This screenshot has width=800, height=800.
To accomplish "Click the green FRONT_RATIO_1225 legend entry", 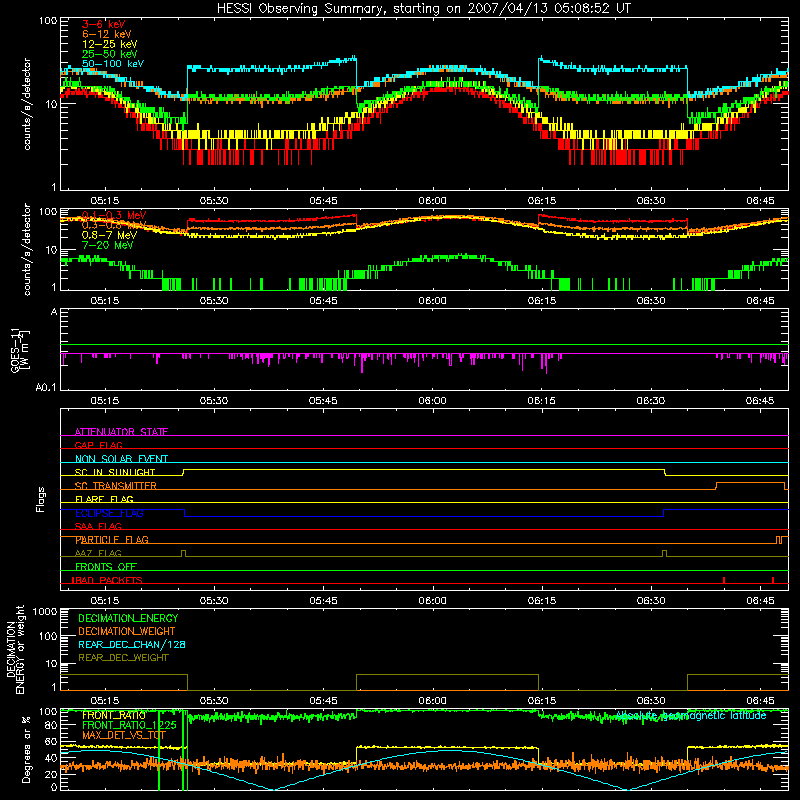I will (x=129, y=725).
